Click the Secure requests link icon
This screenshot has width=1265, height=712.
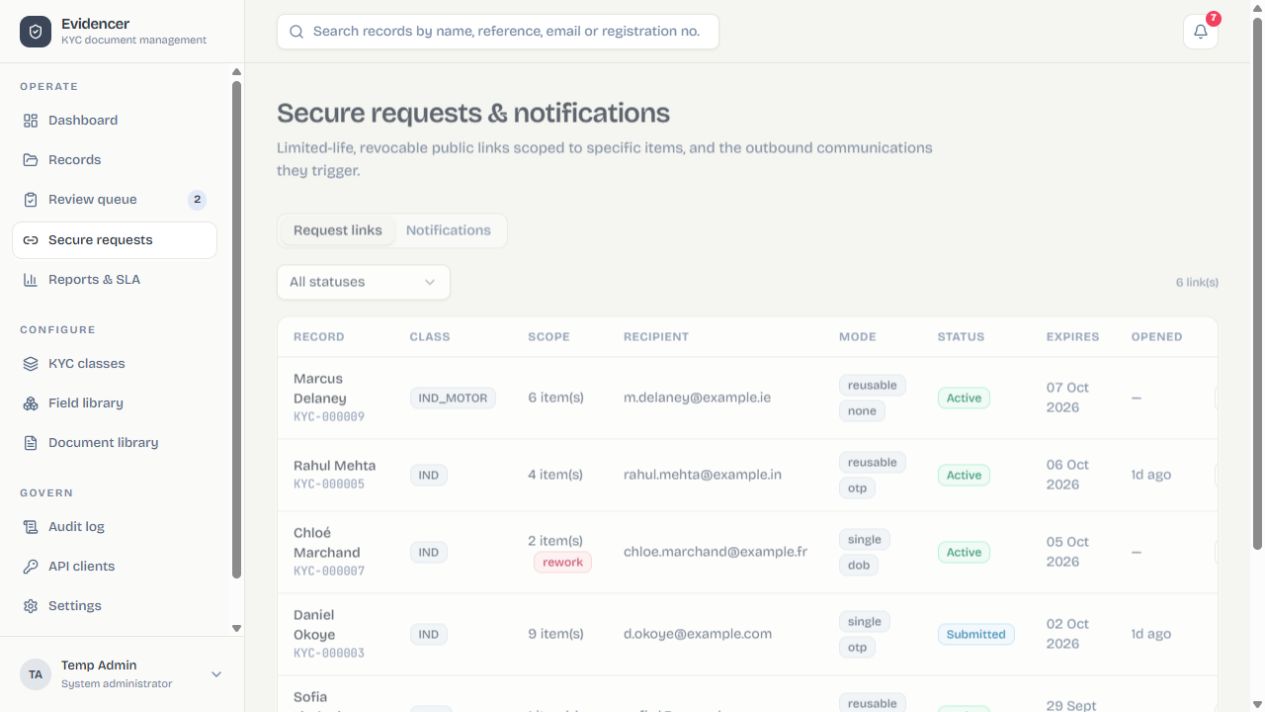[x=30, y=240]
